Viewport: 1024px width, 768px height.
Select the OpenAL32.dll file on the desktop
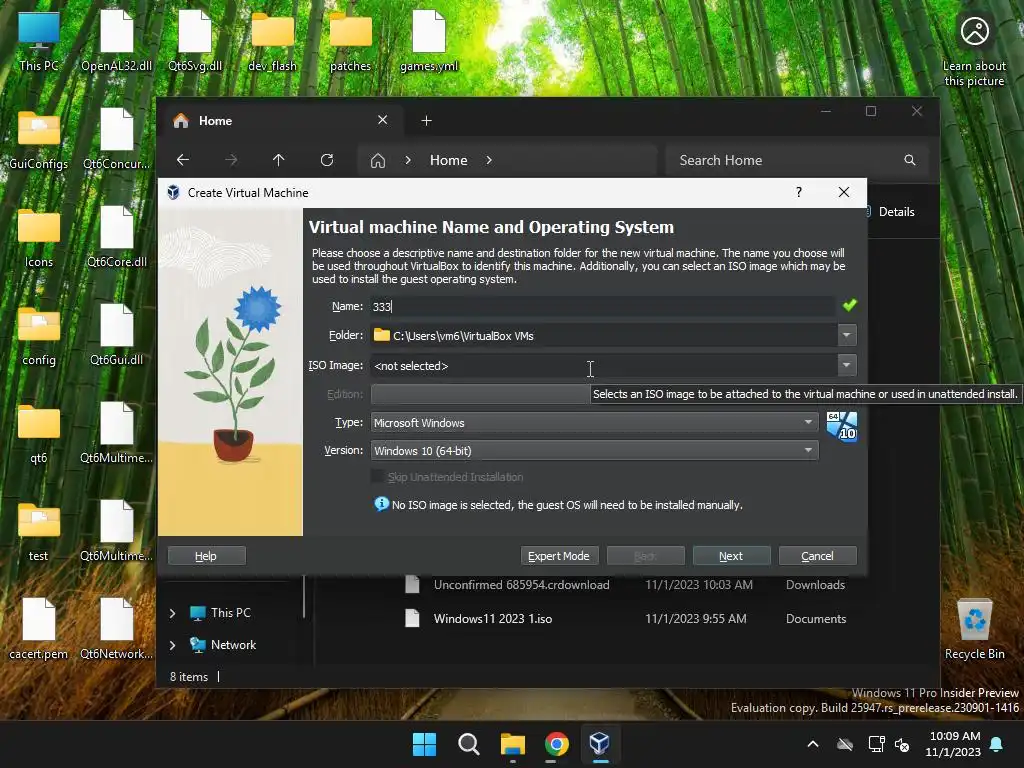(x=116, y=41)
